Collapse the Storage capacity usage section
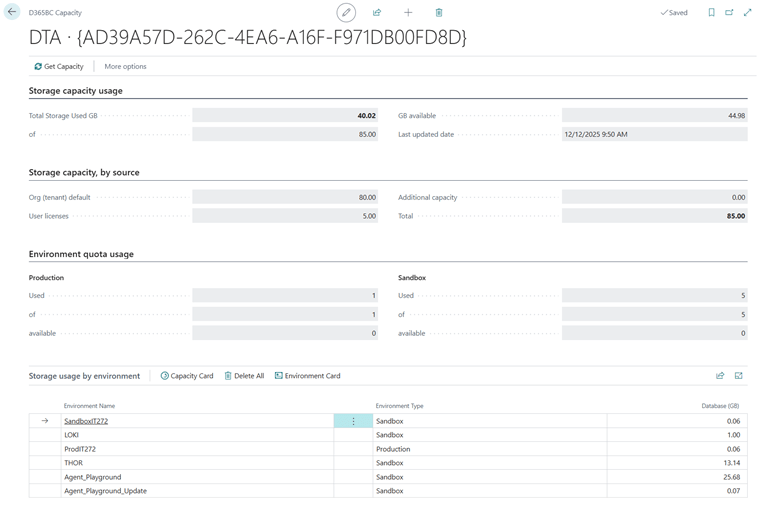 tap(76, 91)
